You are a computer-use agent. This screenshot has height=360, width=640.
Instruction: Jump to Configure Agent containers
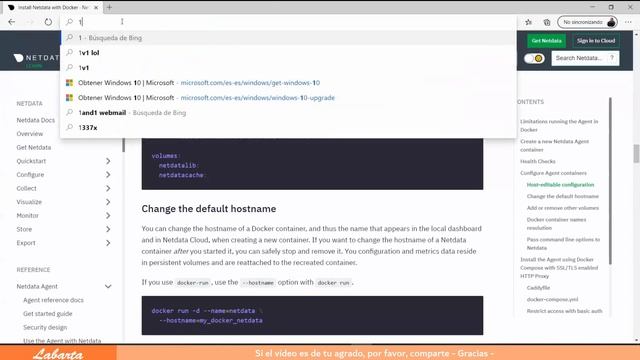[553, 173]
